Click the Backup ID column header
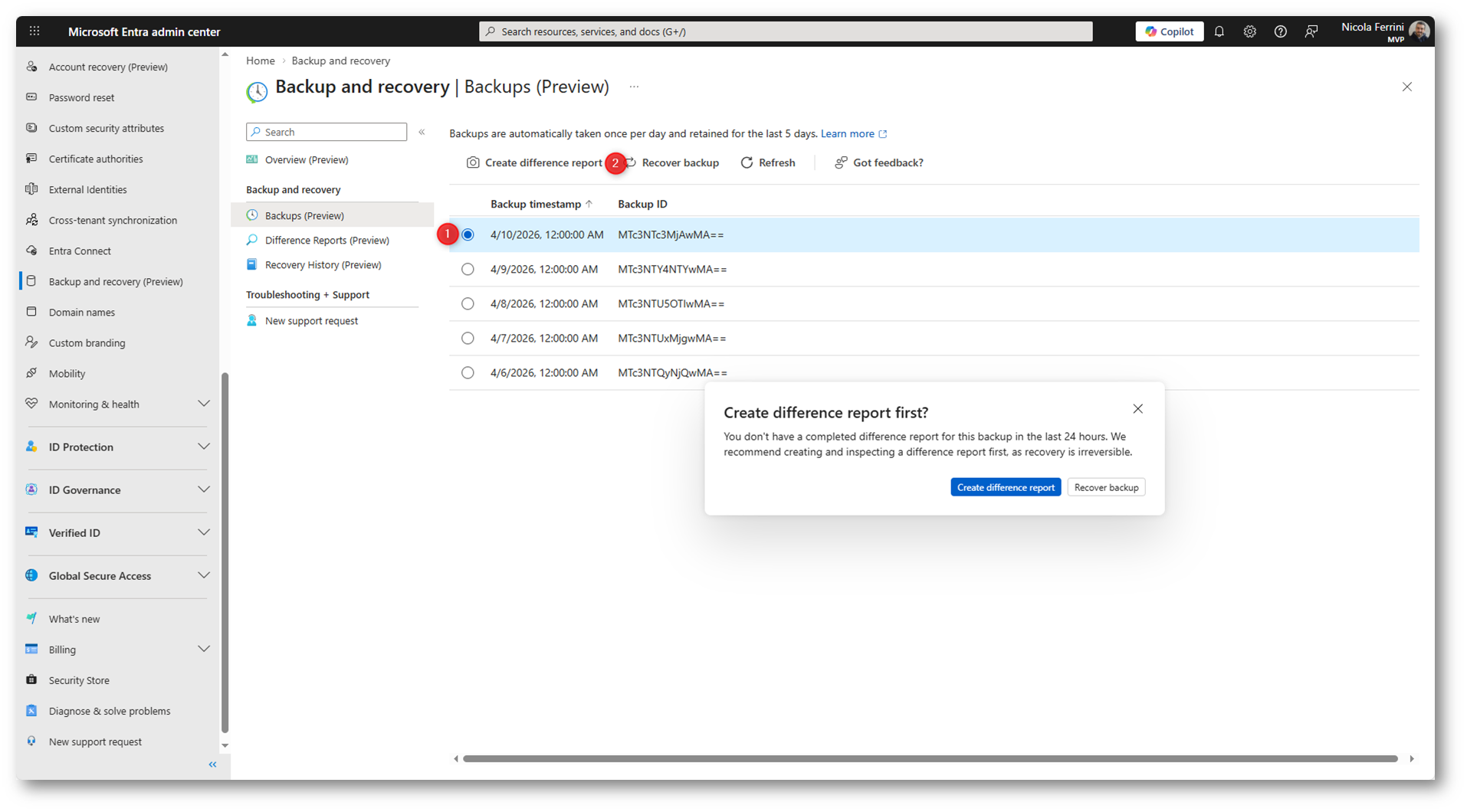 [642, 204]
